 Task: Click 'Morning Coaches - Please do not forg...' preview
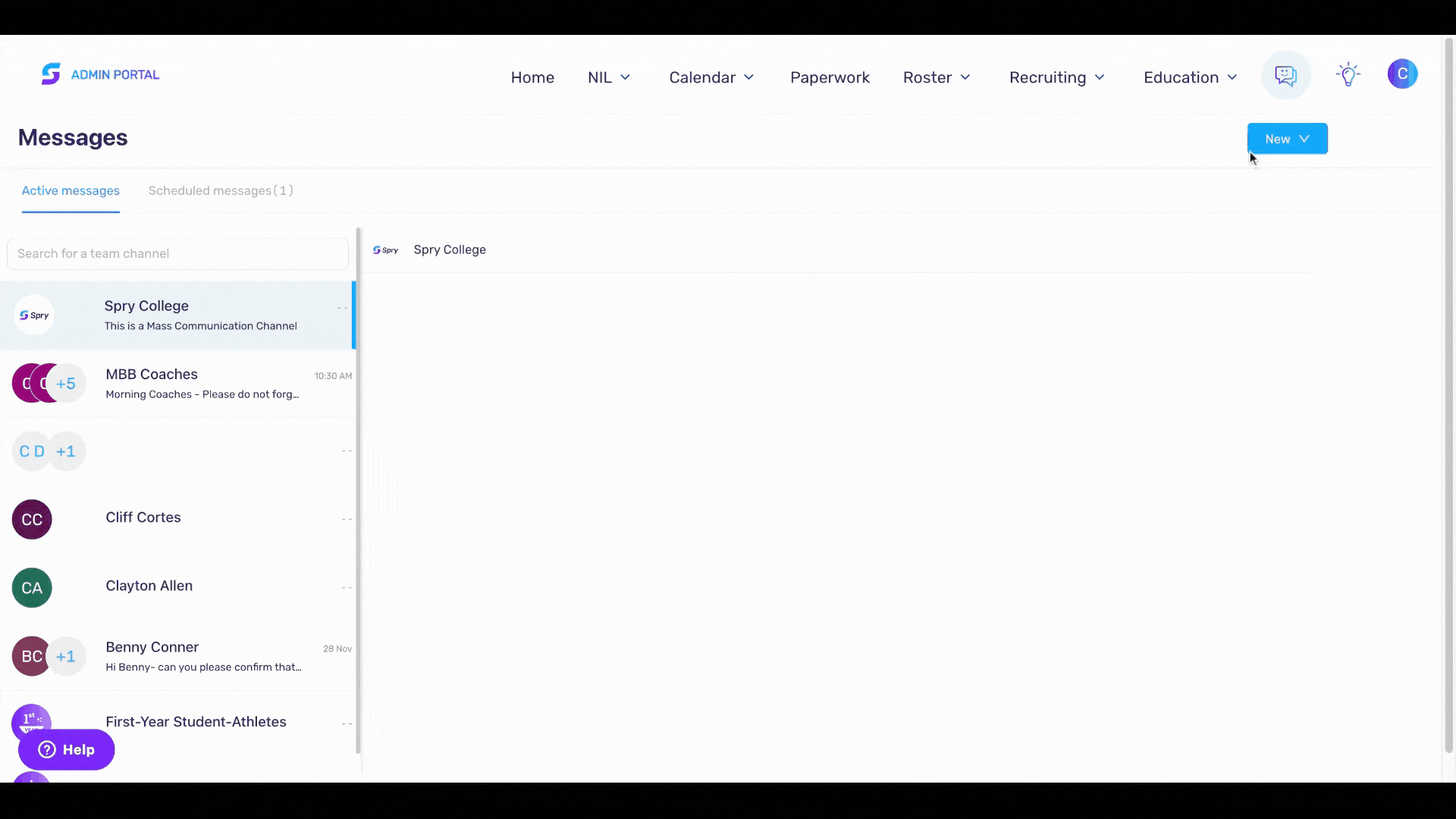[x=202, y=394]
